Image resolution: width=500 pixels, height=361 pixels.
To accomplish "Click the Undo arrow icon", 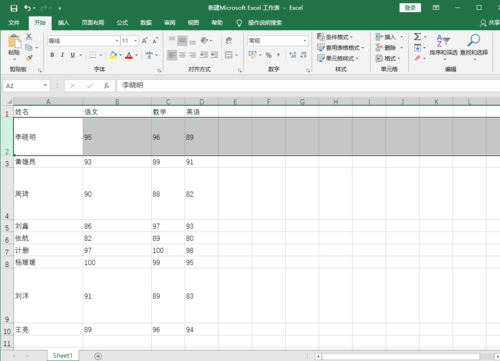I will 28,8.
